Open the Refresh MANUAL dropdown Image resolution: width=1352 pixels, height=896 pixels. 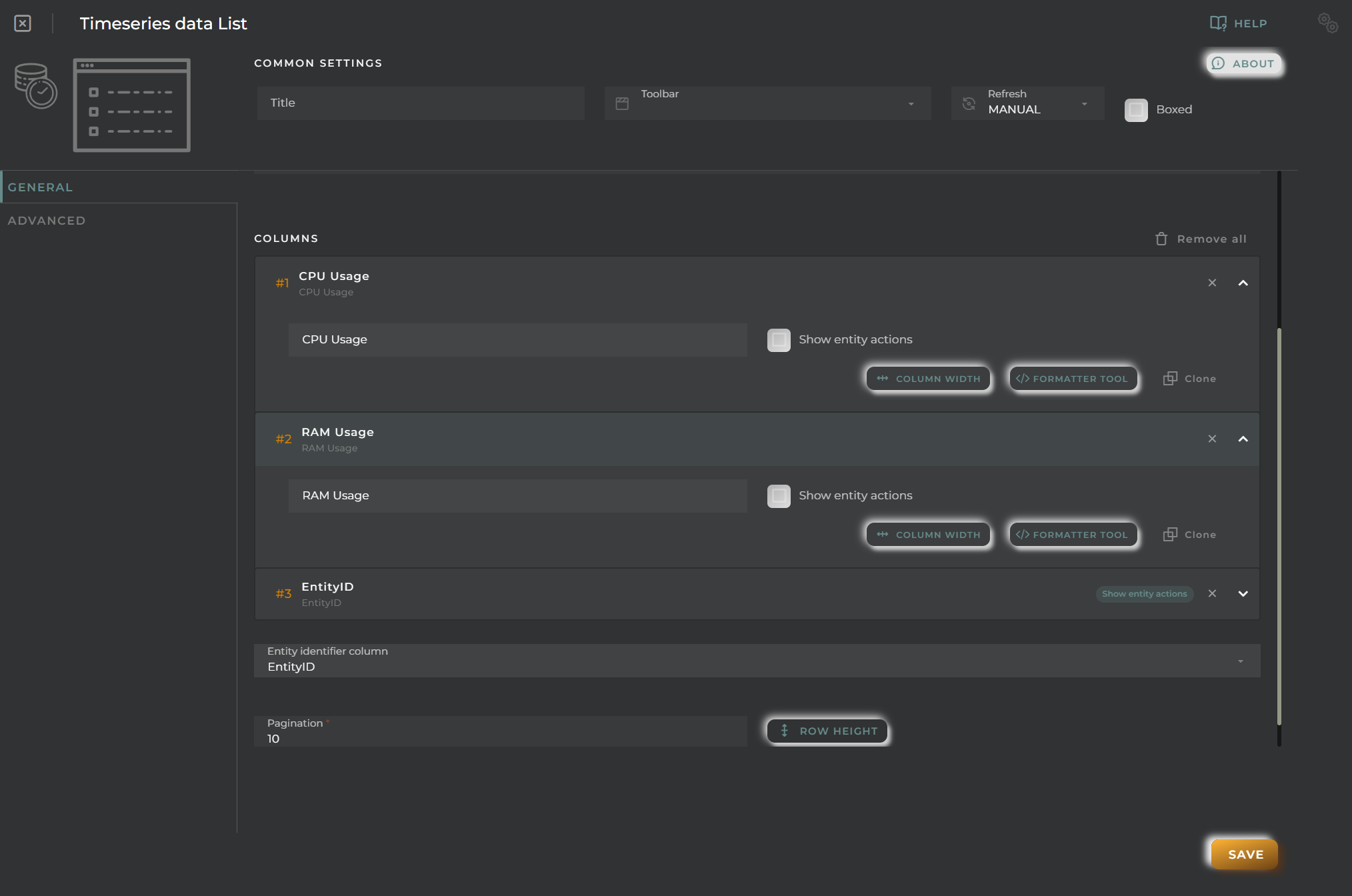pyautogui.click(x=1027, y=103)
